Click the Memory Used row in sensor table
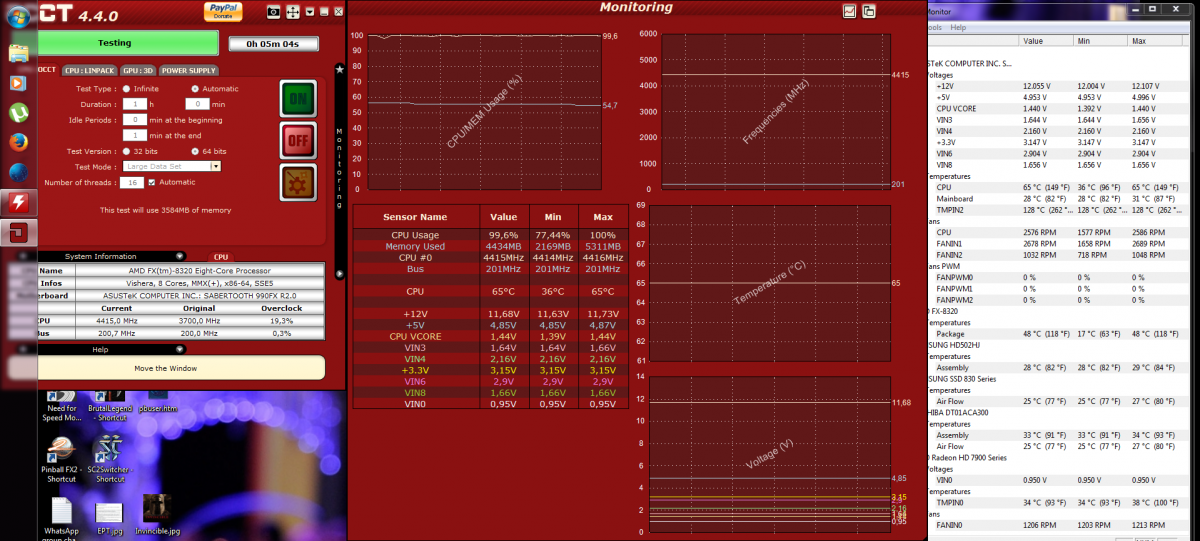 click(490, 246)
